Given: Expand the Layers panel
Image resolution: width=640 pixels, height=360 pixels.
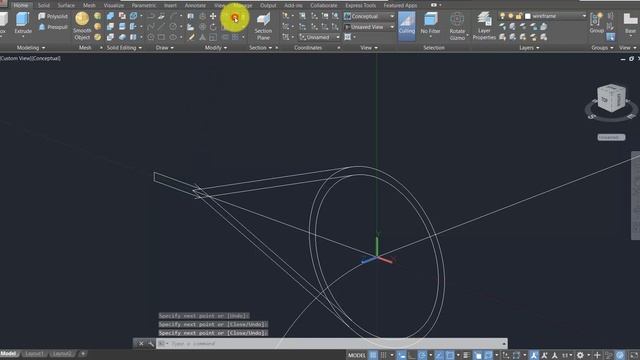Looking at the screenshot, I should pos(529,48).
